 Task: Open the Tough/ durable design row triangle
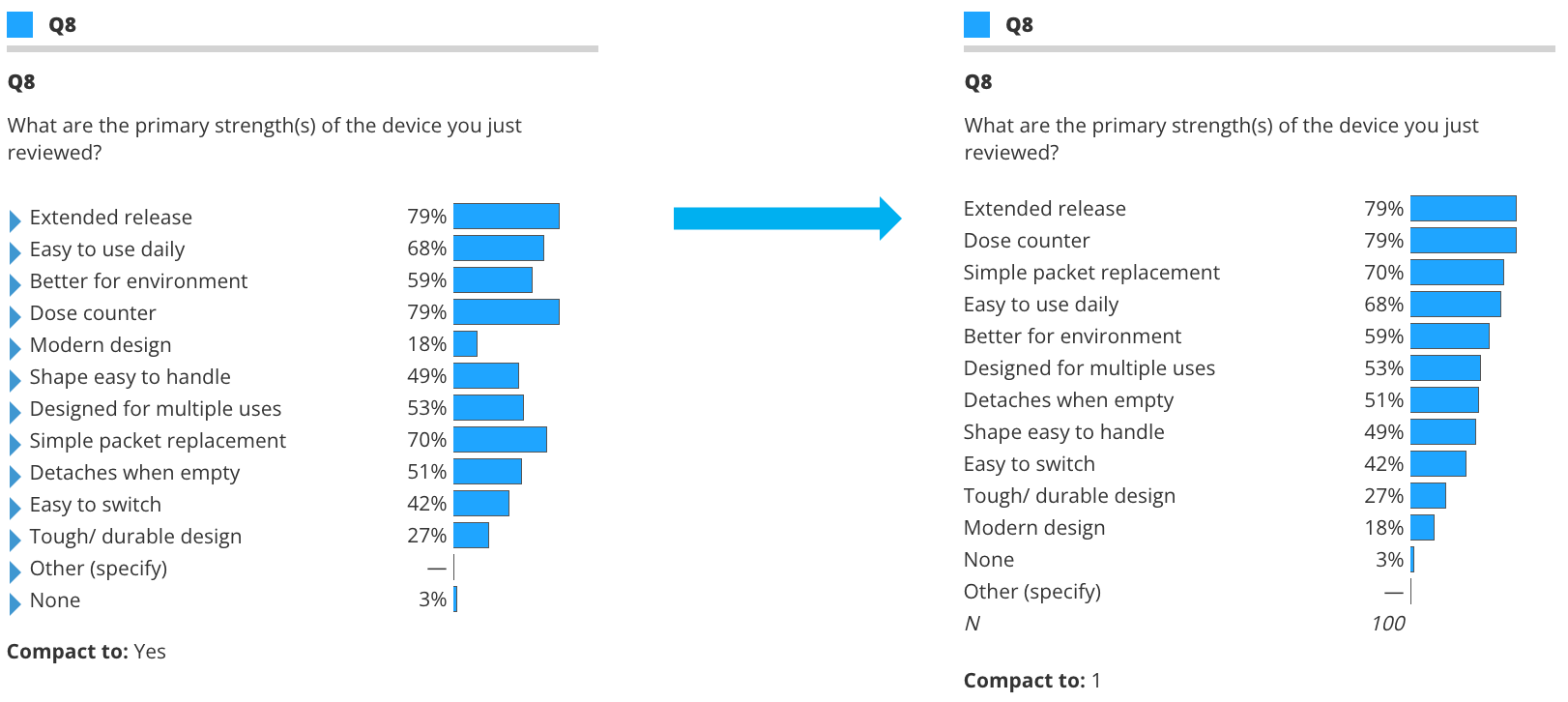pyautogui.click(x=15, y=540)
